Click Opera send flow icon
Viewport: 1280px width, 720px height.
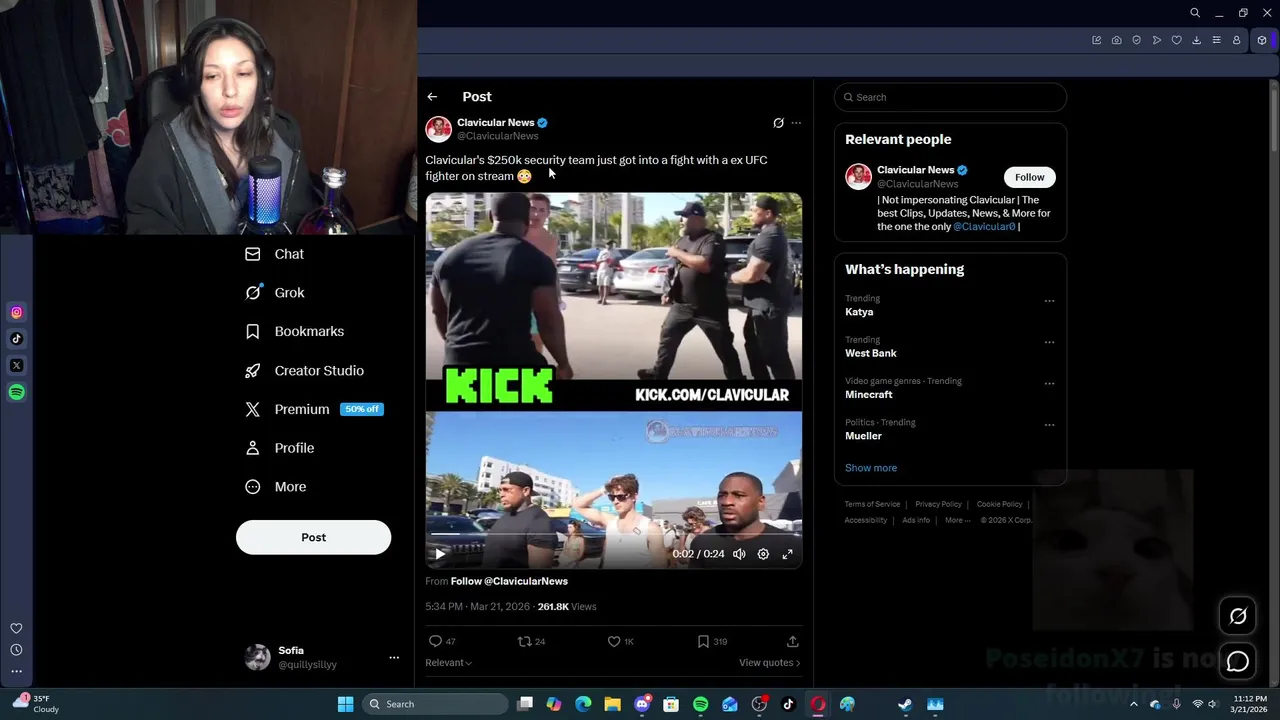point(1156,40)
